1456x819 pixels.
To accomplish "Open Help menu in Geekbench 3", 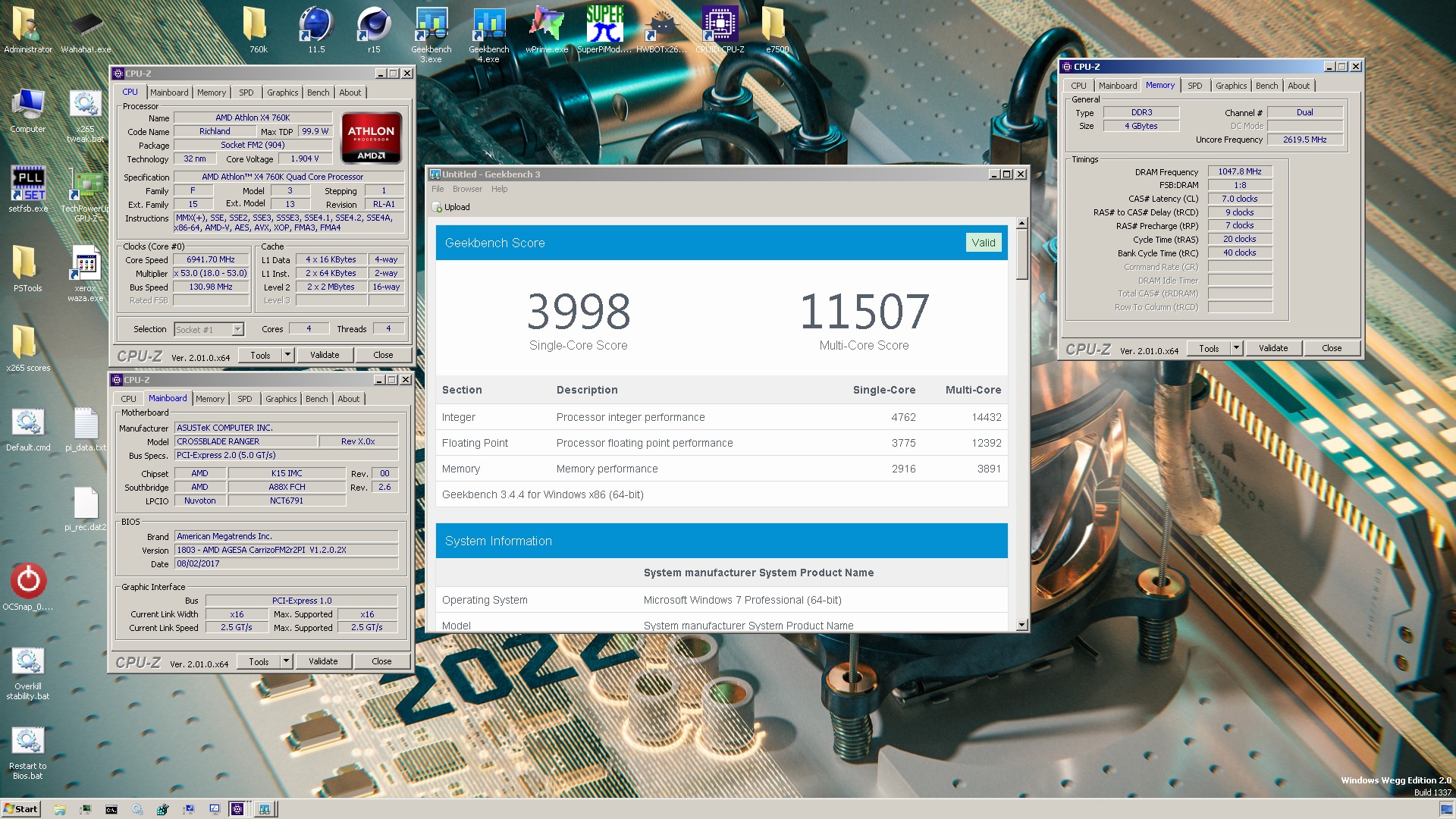I will [x=499, y=189].
